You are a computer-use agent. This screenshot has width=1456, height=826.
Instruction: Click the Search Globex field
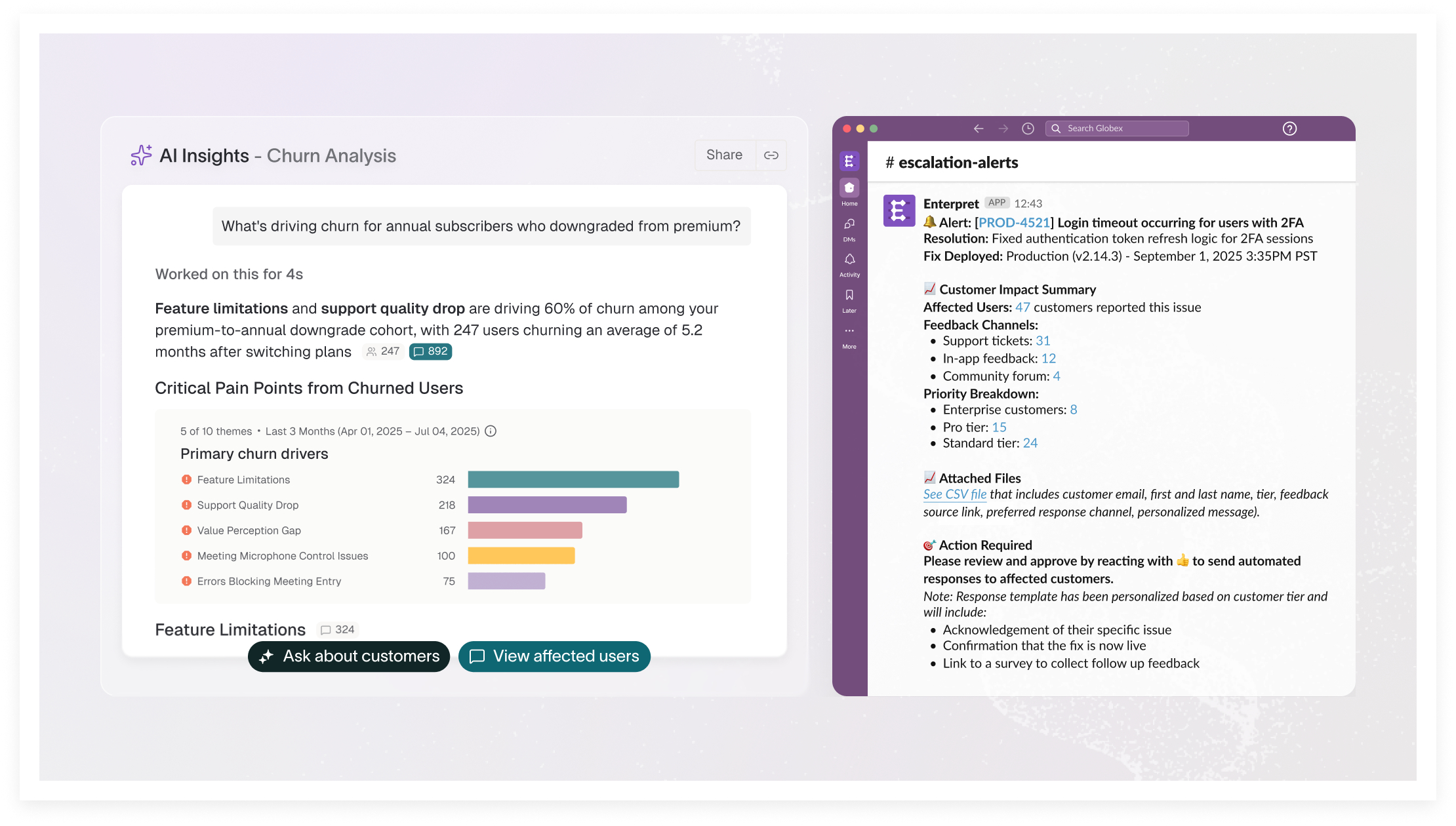[1117, 128]
